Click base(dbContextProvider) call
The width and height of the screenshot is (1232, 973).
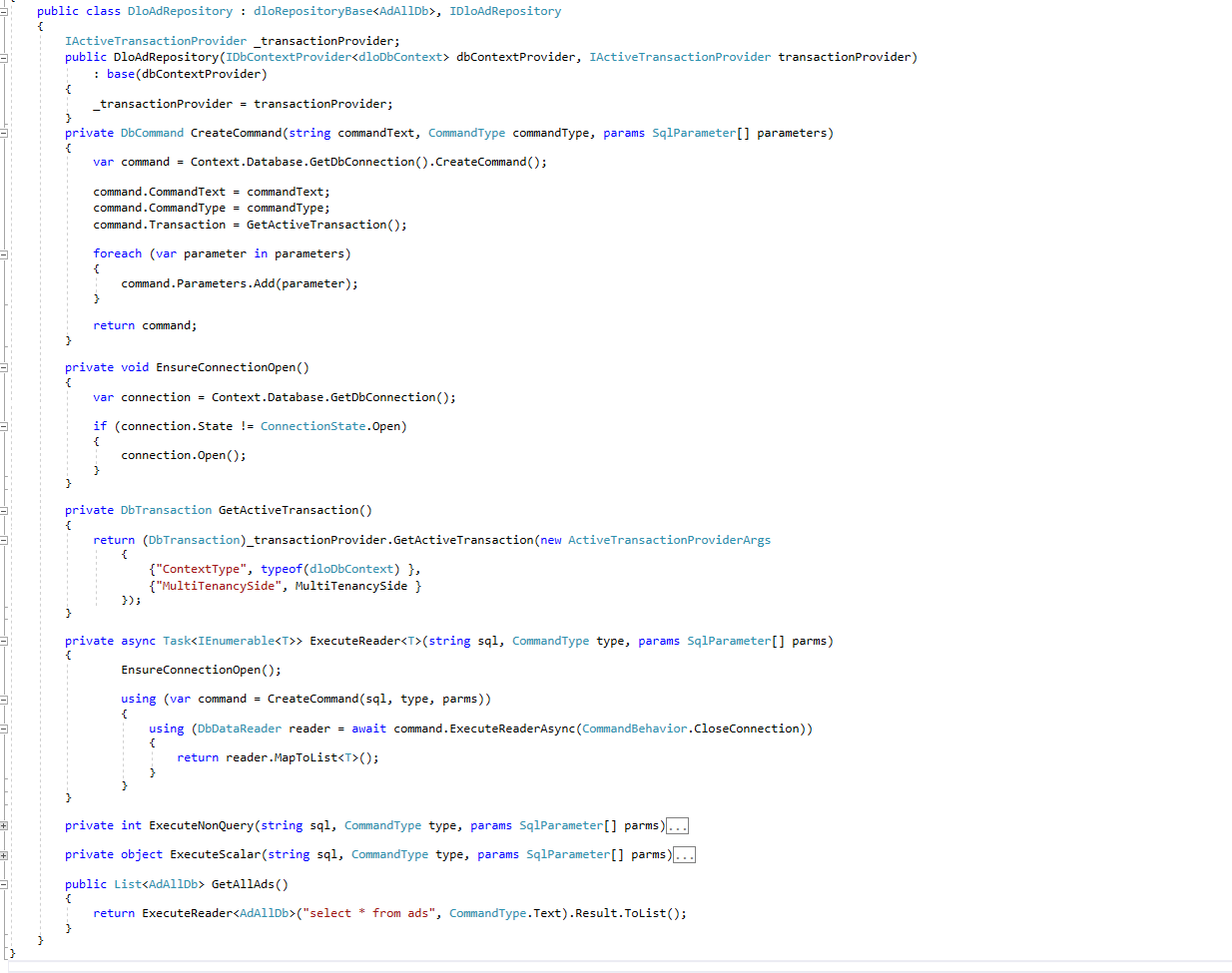pos(187,74)
